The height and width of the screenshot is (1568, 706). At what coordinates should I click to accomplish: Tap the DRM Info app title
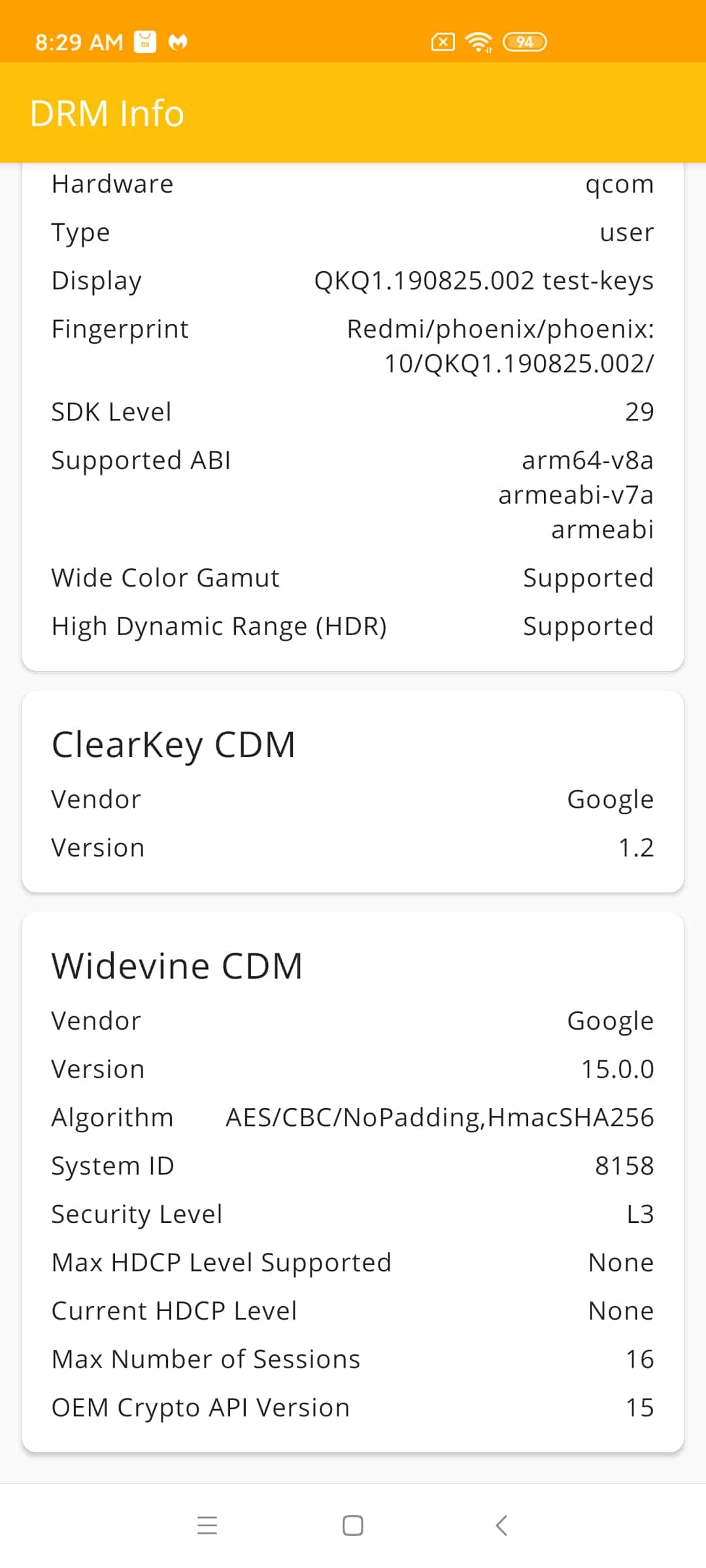coord(107,113)
